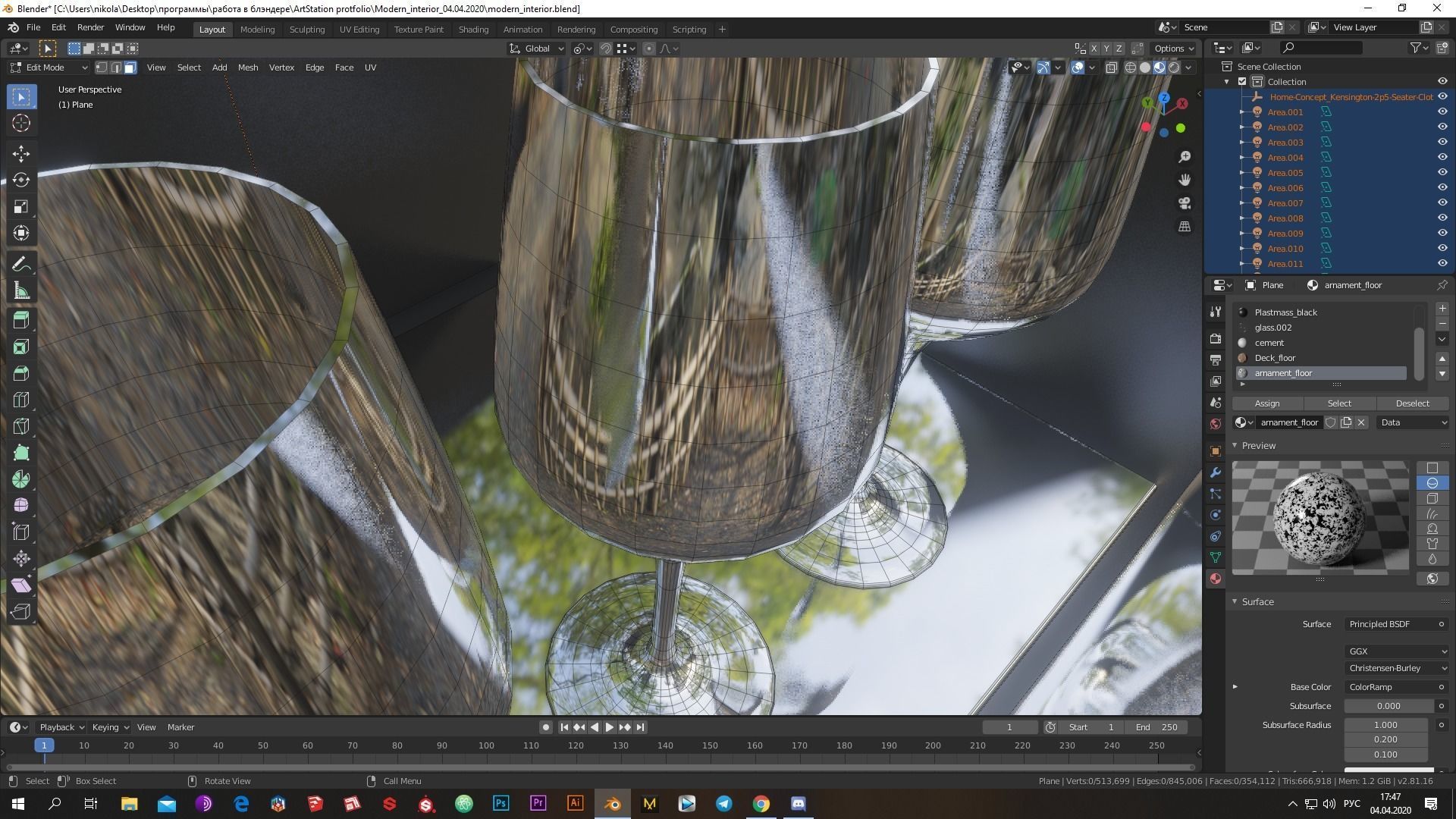Pick the Measure tool
This screenshot has height=819, width=1456.
21,291
